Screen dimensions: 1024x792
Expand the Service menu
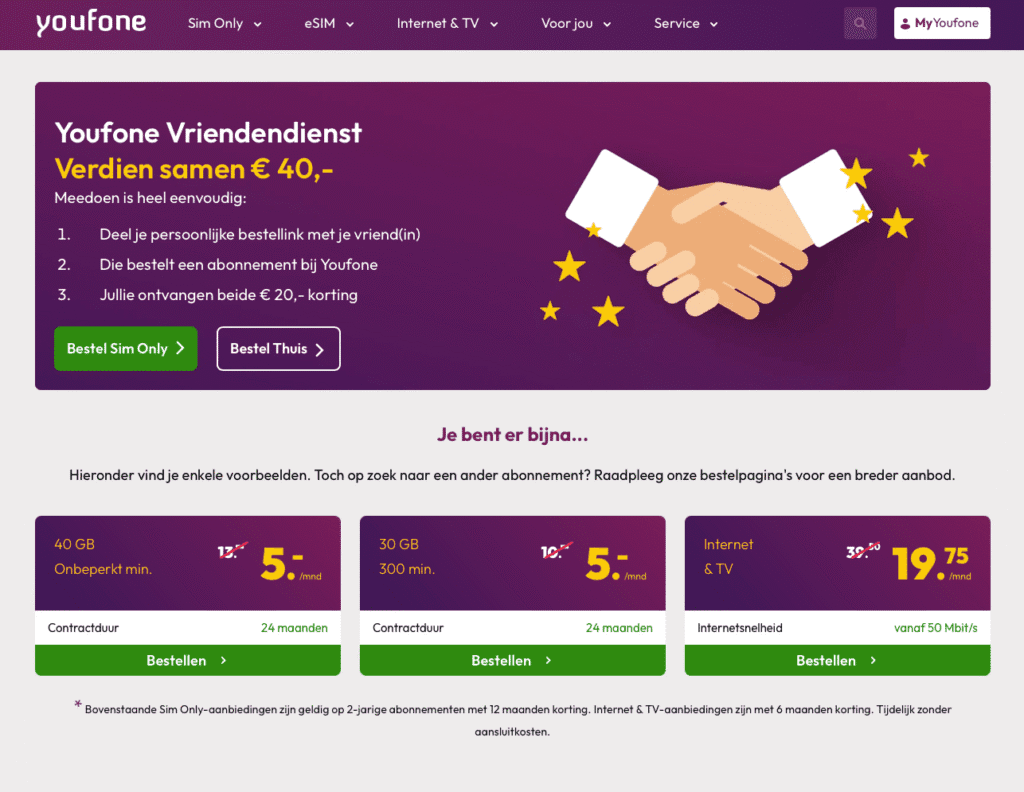pyautogui.click(x=714, y=22)
